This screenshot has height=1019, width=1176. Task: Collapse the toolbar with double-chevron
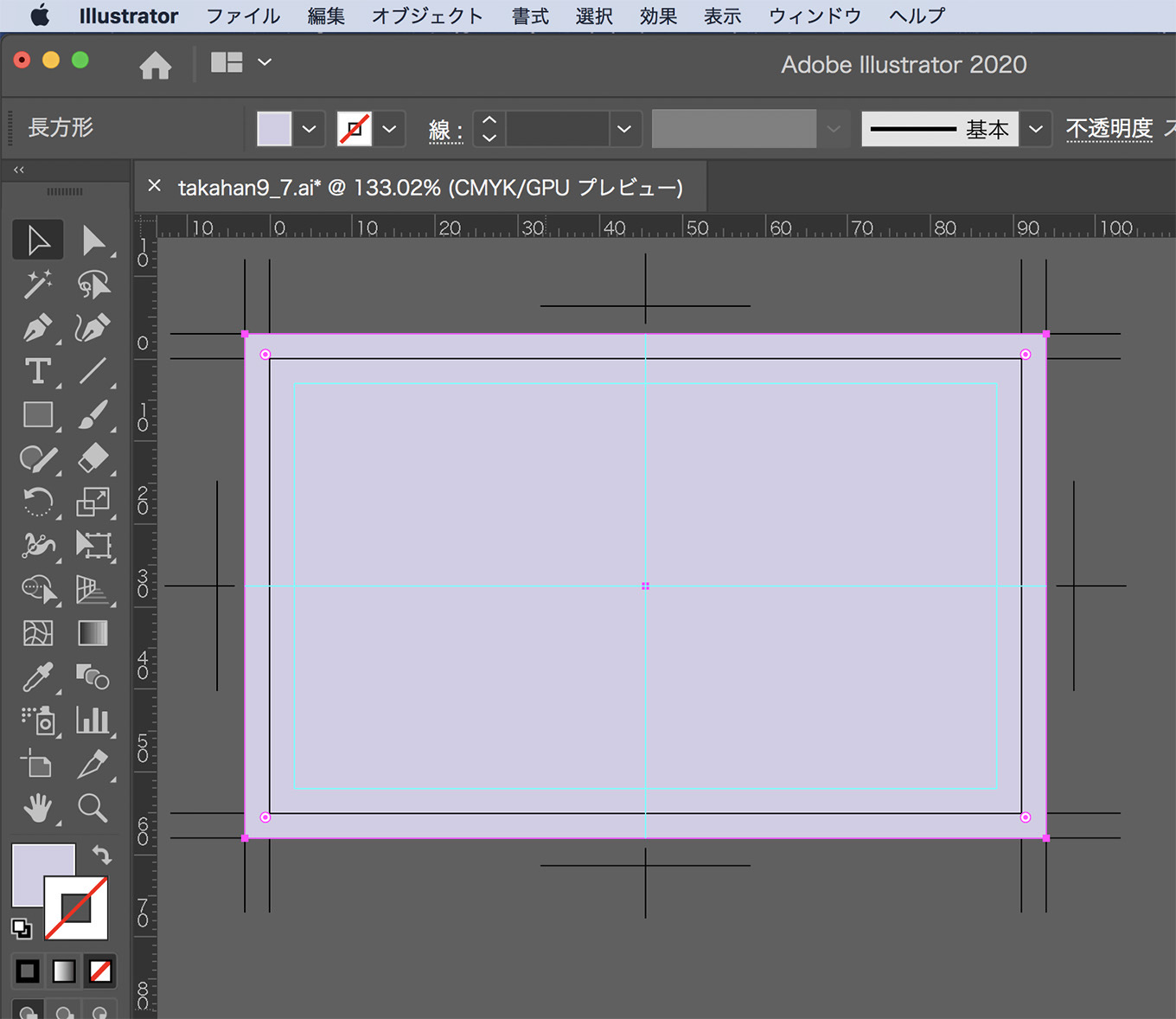19,170
